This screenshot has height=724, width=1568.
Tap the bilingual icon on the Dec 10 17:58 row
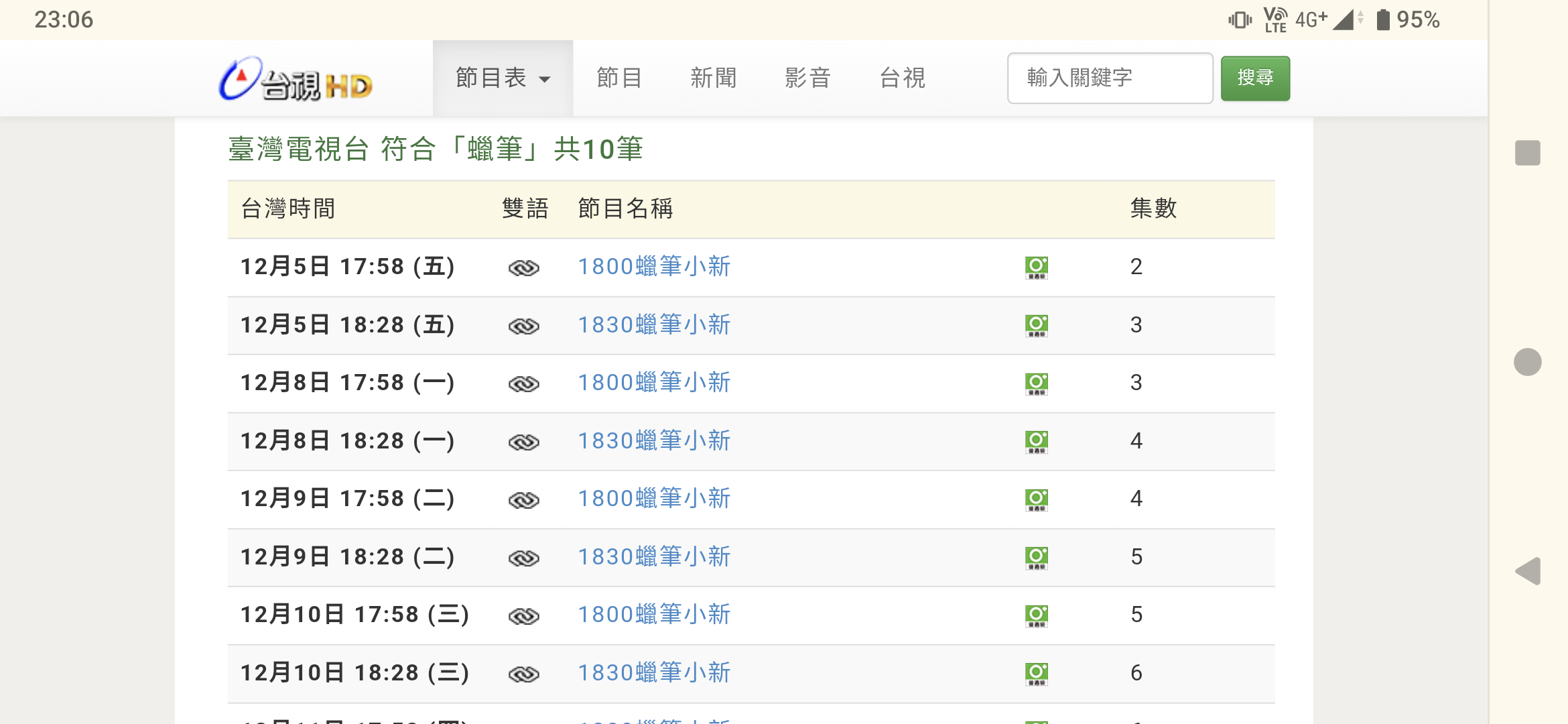(523, 616)
